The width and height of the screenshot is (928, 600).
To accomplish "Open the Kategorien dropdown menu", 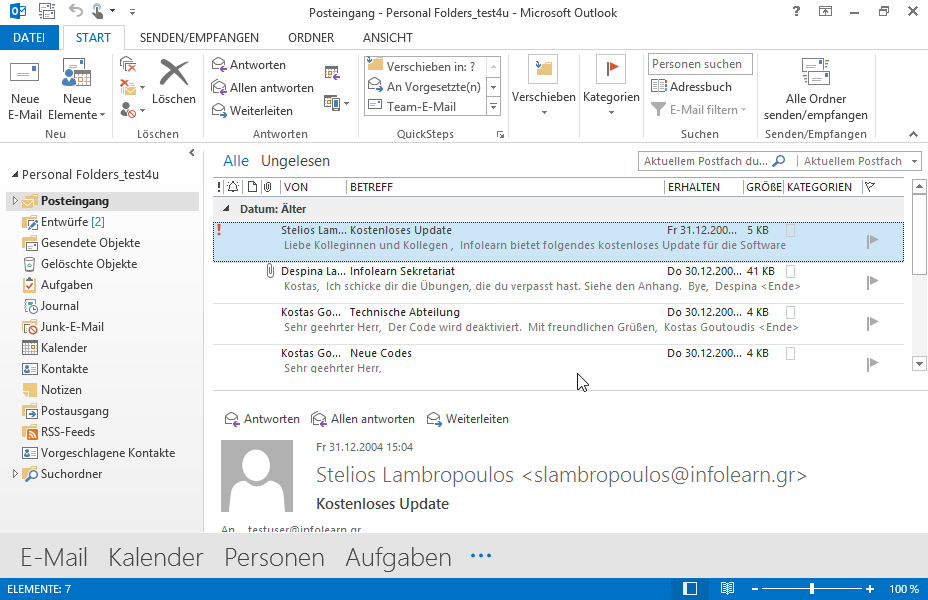I will point(611,87).
